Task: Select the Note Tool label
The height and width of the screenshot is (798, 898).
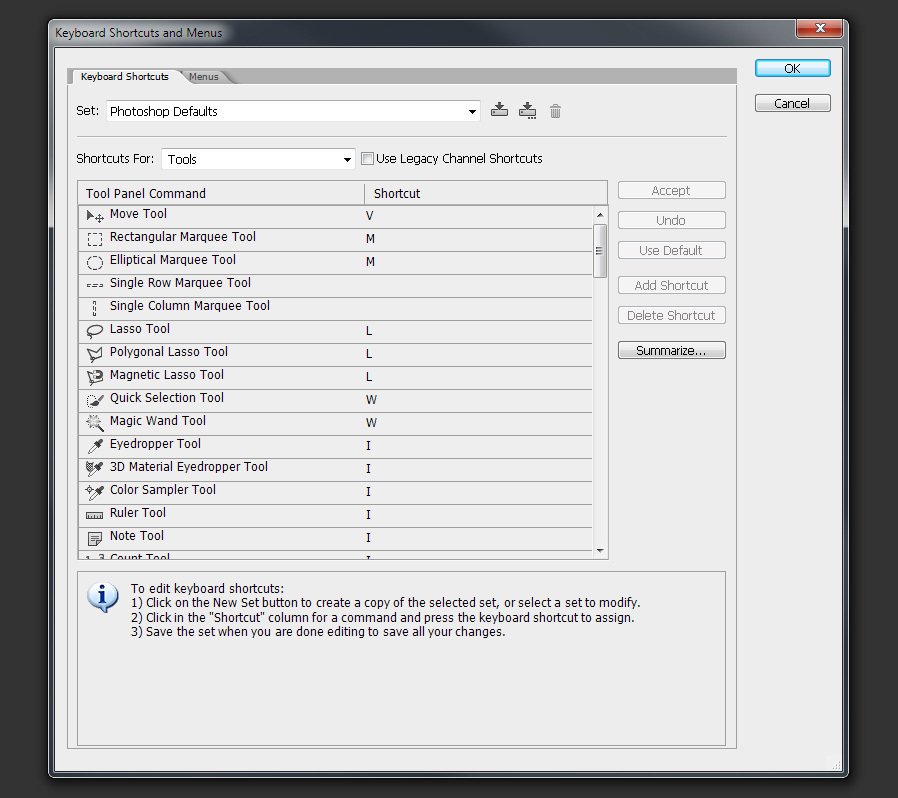Action: pyautogui.click(x=136, y=536)
